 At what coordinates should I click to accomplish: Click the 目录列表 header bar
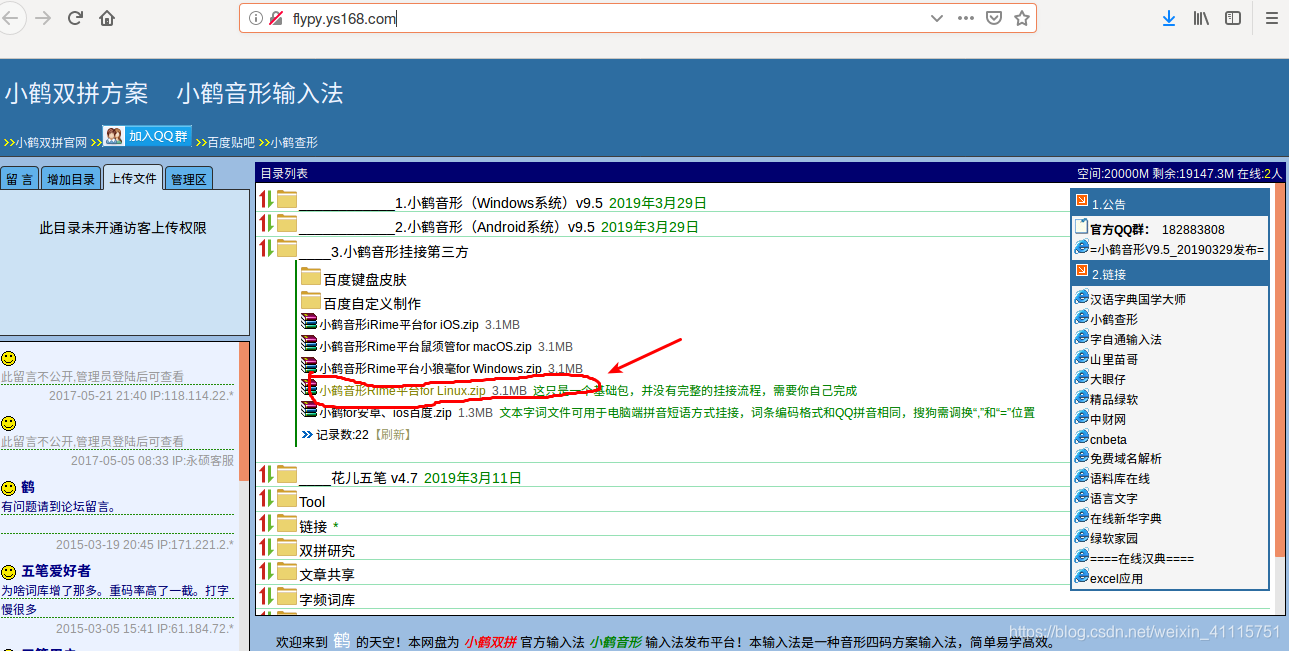(771, 173)
